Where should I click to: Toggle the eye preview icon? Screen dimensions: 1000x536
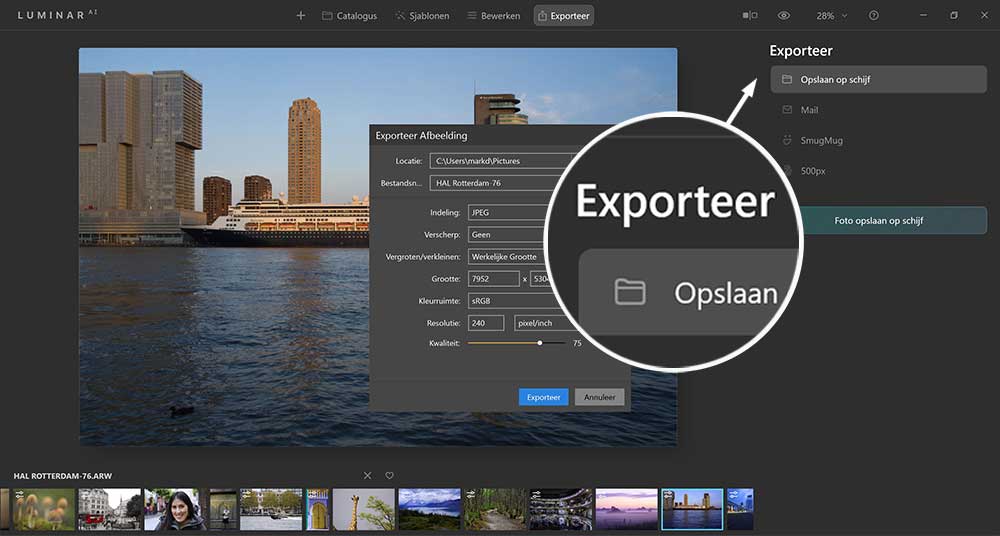(784, 15)
